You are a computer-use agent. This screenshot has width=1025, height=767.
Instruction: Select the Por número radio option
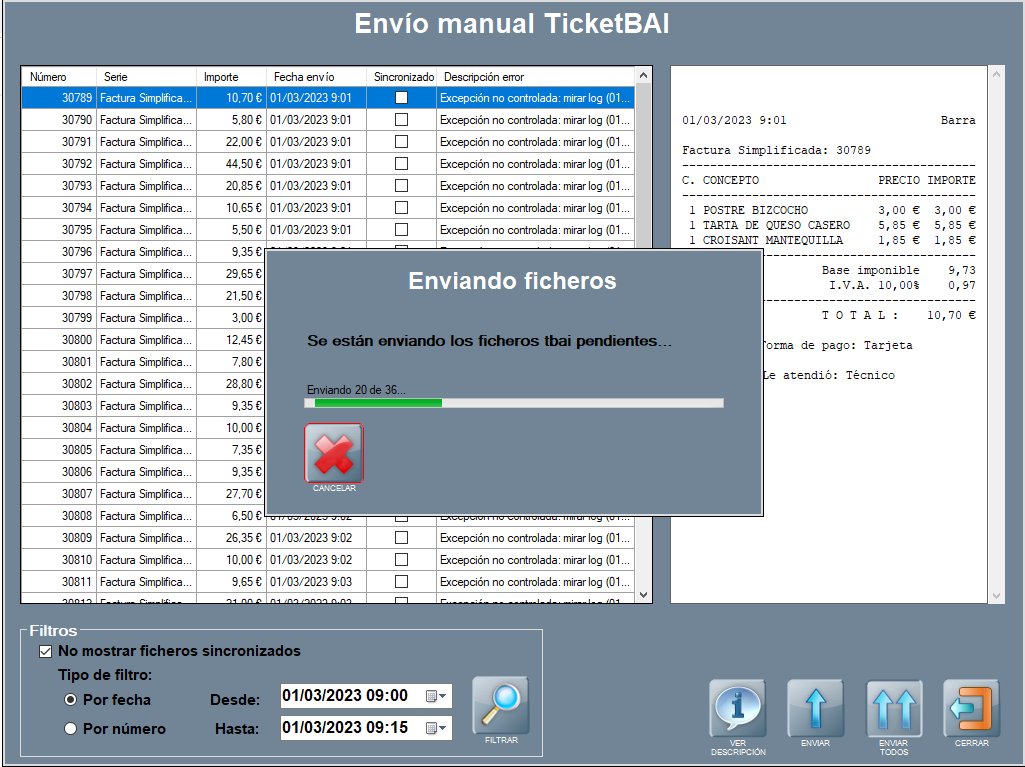tap(70, 729)
